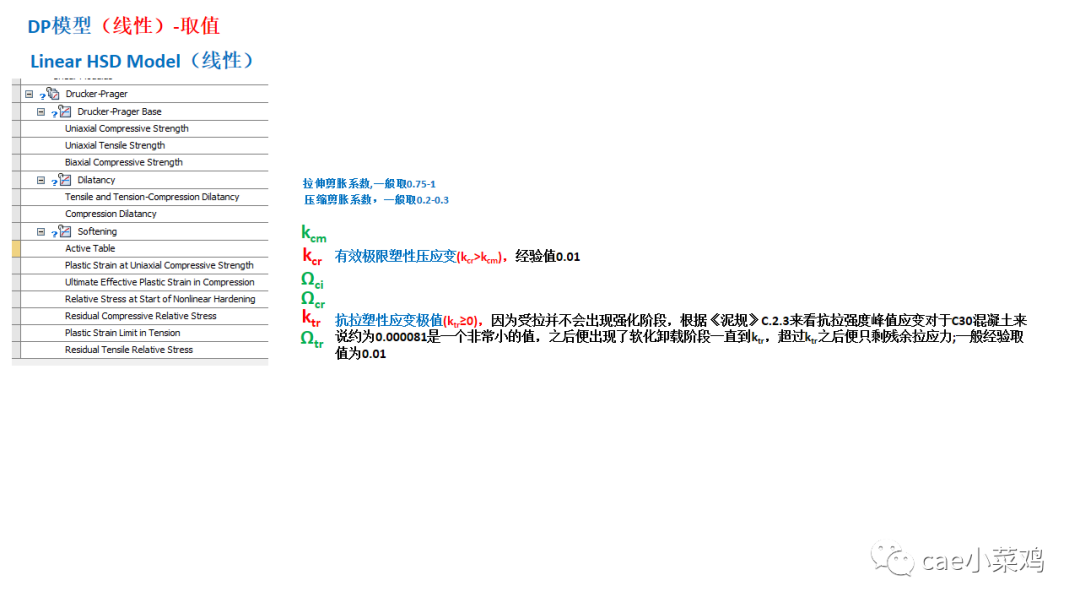Image resolution: width=1080 pixels, height=608 pixels.
Task: Click the cae小菜鸡 chick logo
Action: 893,560
